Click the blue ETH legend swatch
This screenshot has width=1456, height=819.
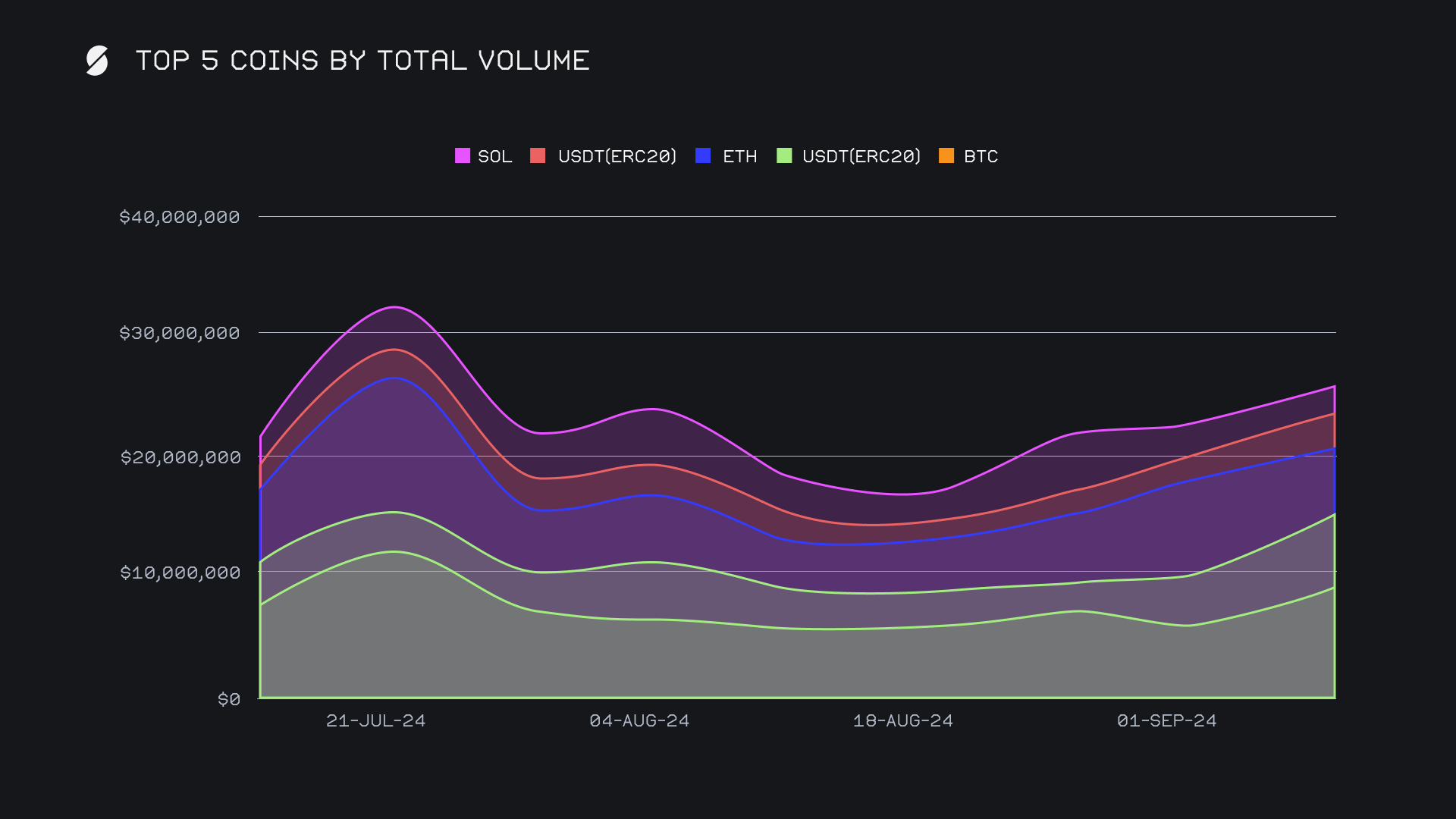(x=703, y=156)
